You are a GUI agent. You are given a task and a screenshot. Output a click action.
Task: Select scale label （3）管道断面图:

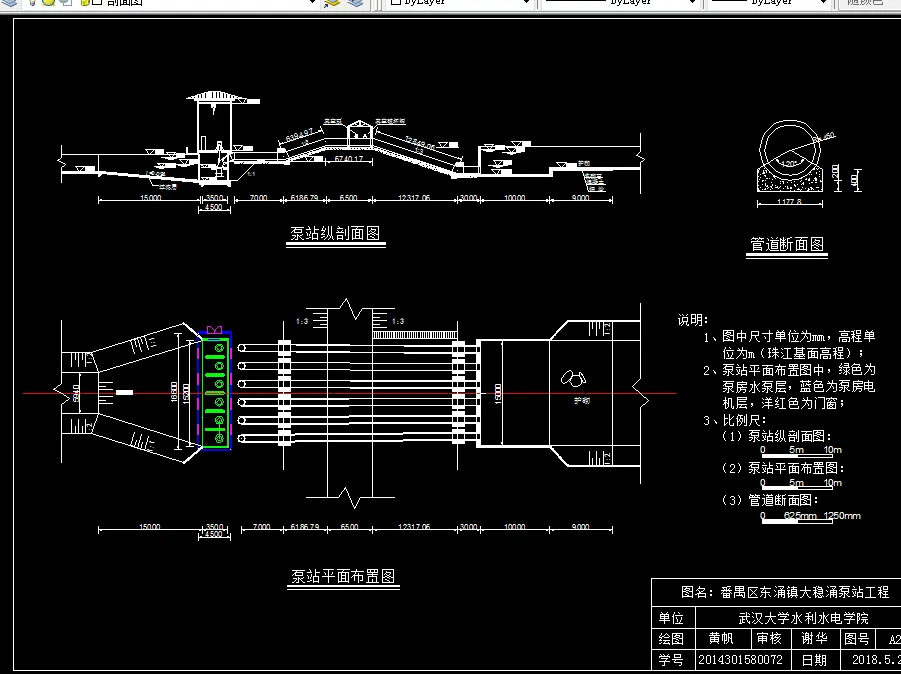point(770,500)
